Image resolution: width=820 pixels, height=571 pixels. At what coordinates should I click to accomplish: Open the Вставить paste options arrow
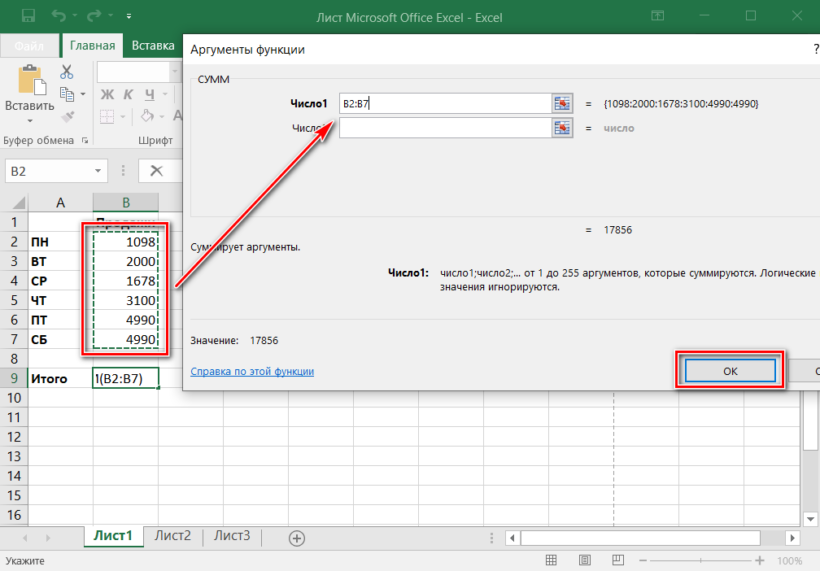[x=29, y=121]
